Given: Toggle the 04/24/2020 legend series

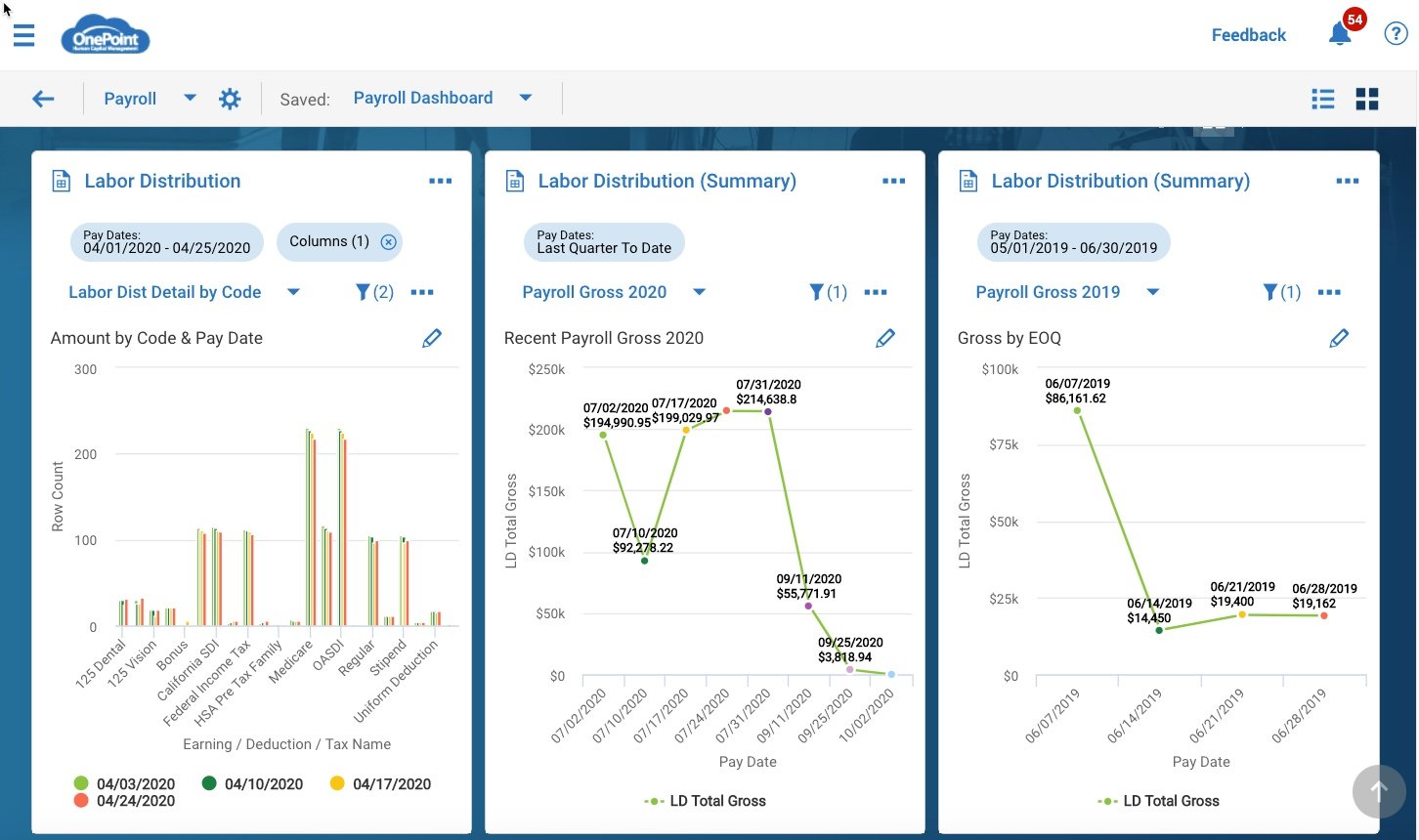Looking at the screenshot, I should (x=125, y=801).
